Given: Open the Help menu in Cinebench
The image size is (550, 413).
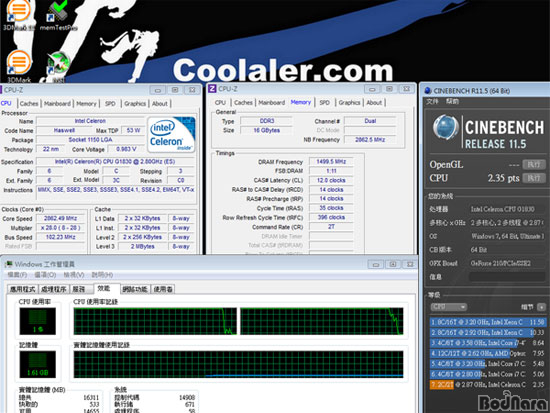Looking at the screenshot, I should [452, 101].
